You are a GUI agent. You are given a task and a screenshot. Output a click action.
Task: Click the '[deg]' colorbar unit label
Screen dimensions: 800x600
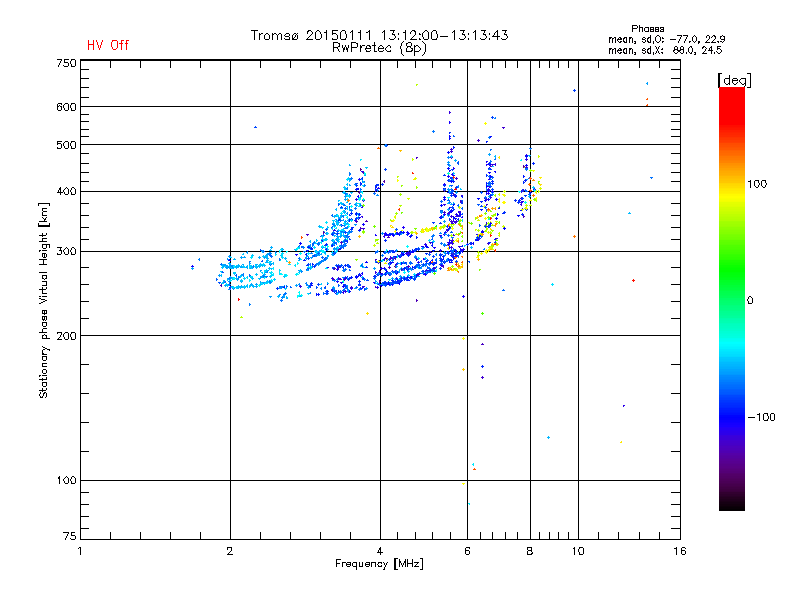point(734,80)
